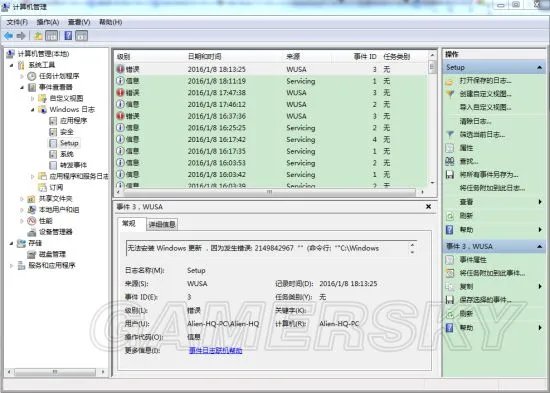The height and width of the screenshot is (393, 550).
Task: Open 复制 submenu arrow
Action: tap(540, 287)
